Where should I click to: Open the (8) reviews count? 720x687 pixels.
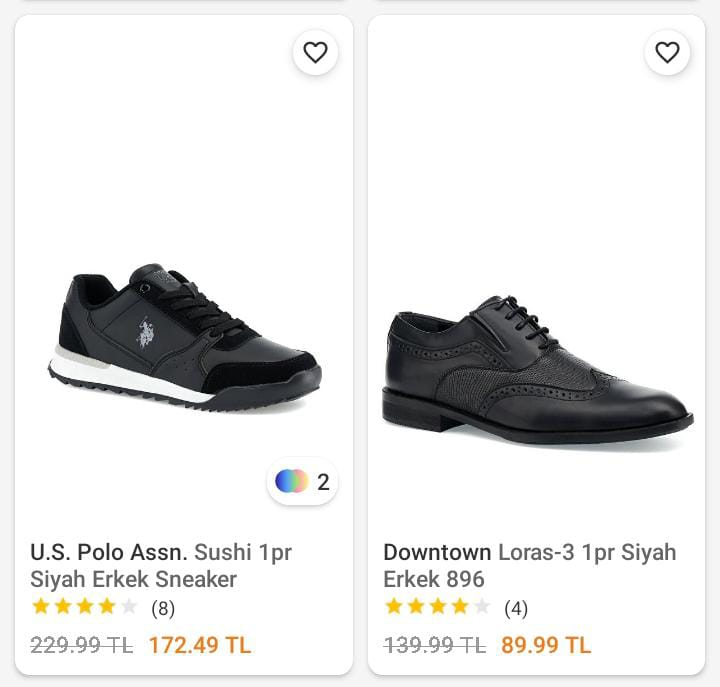click(x=162, y=607)
